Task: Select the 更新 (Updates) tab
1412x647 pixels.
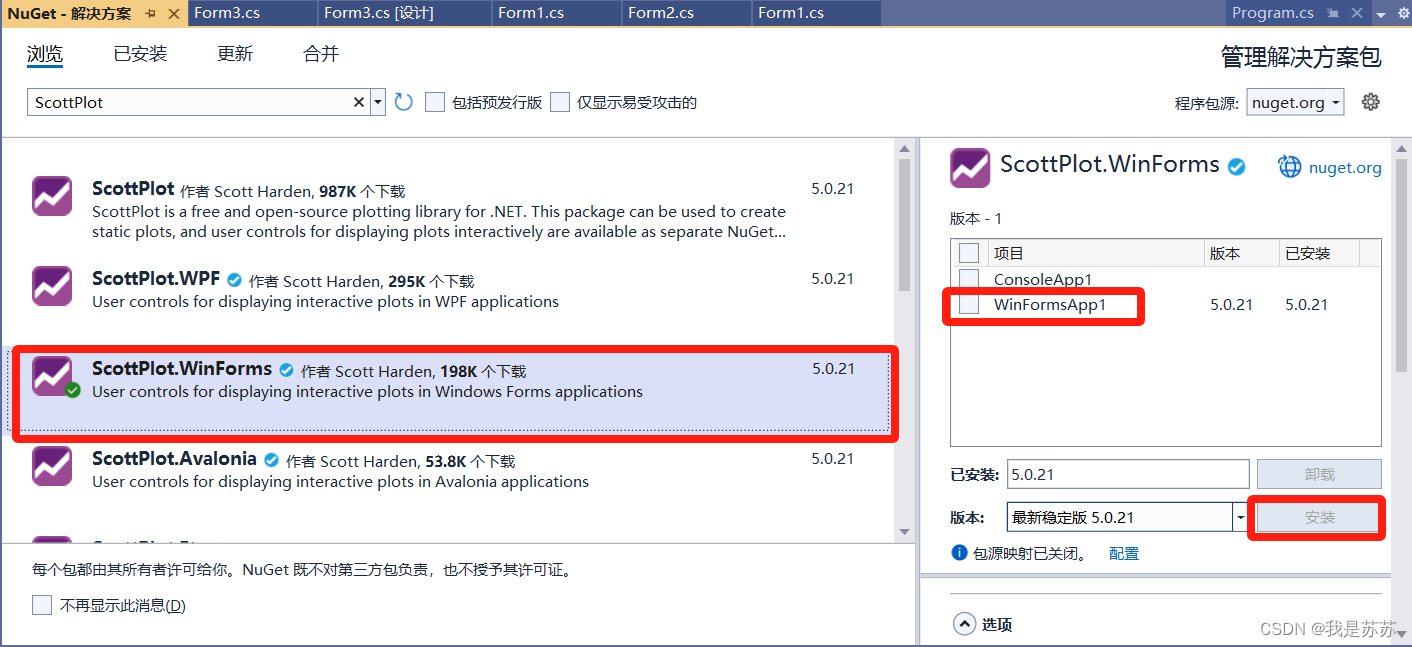Action: click(235, 54)
